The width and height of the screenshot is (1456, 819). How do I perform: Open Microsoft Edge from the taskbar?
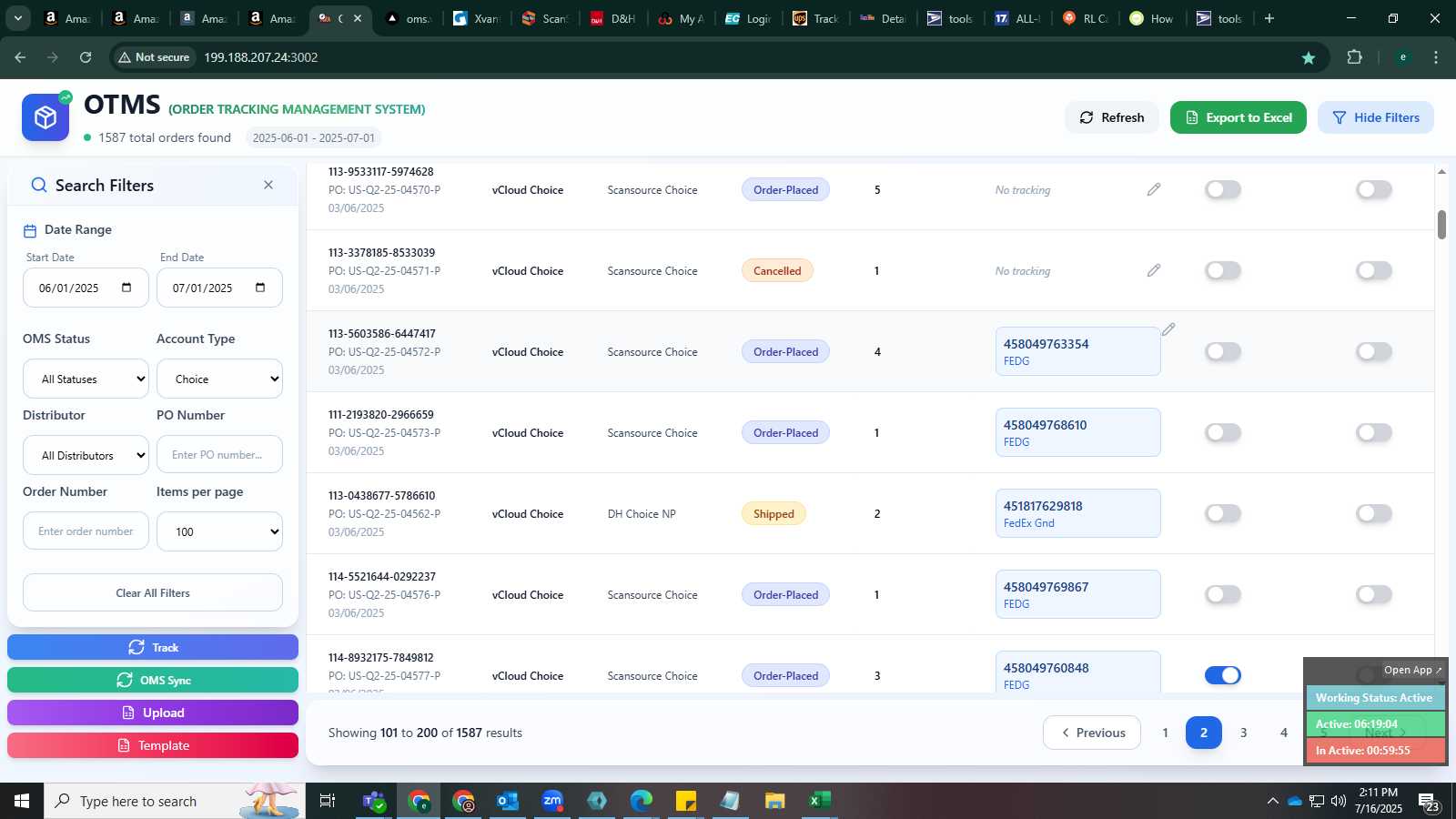click(642, 801)
